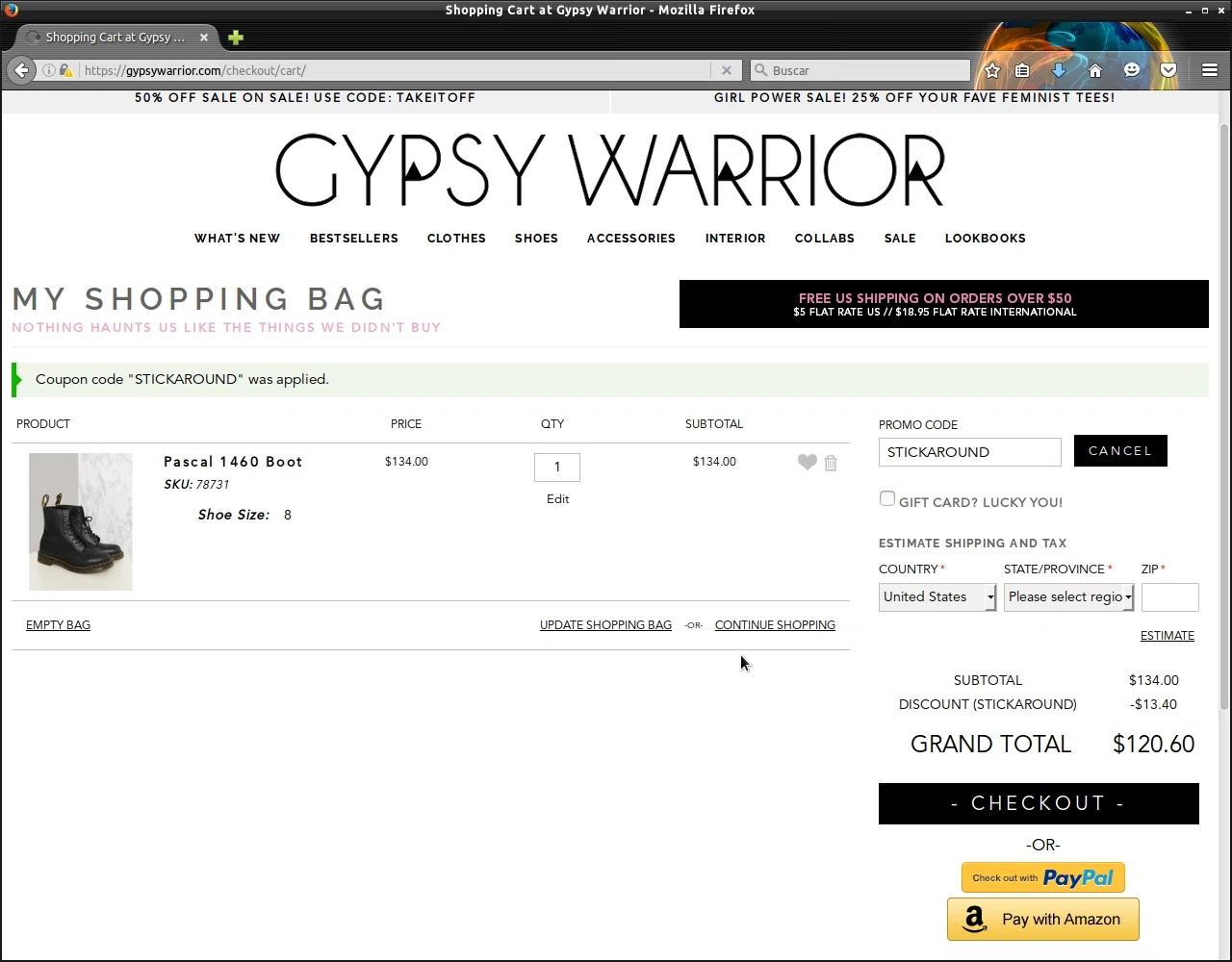Click the Checkout button
The width and height of the screenshot is (1232, 962).
[x=1039, y=803]
